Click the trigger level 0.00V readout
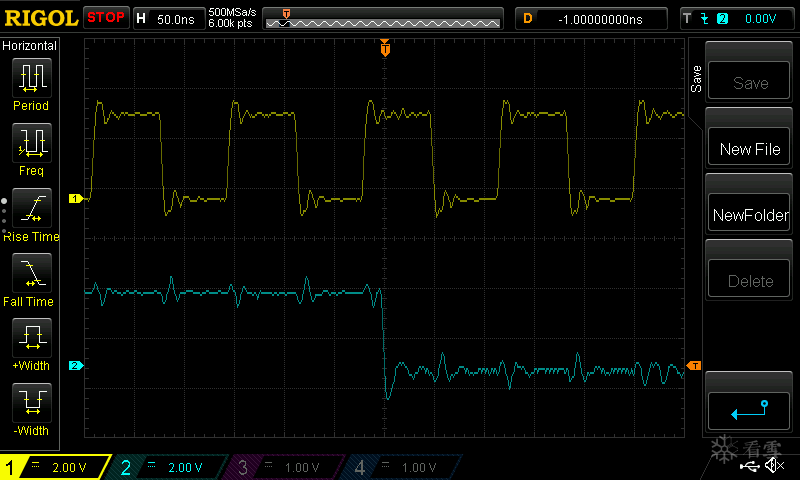 760,19
